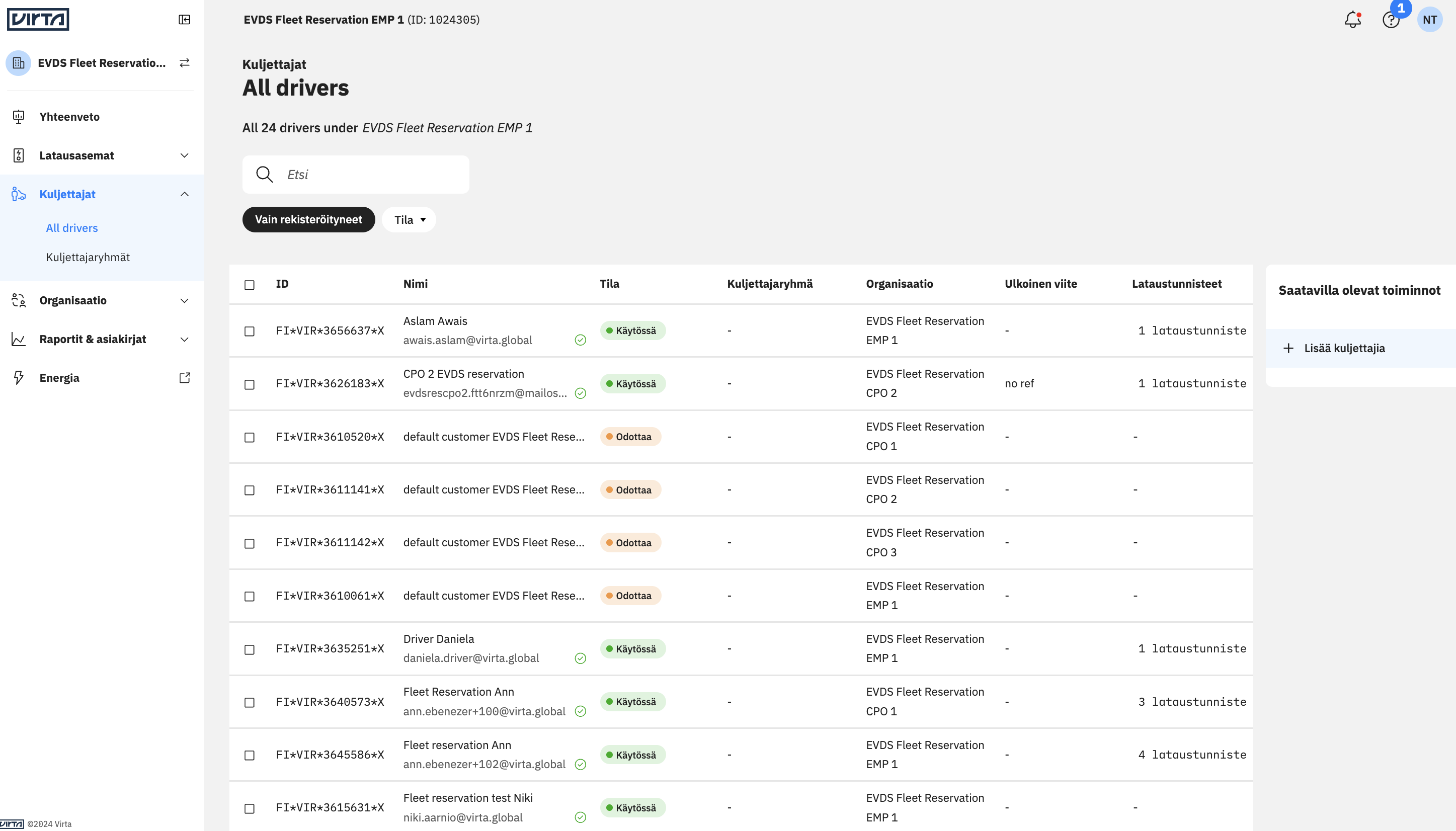This screenshot has height=831, width=1456.
Task: Sort by the Nimi column header
Action: point(416,284)
